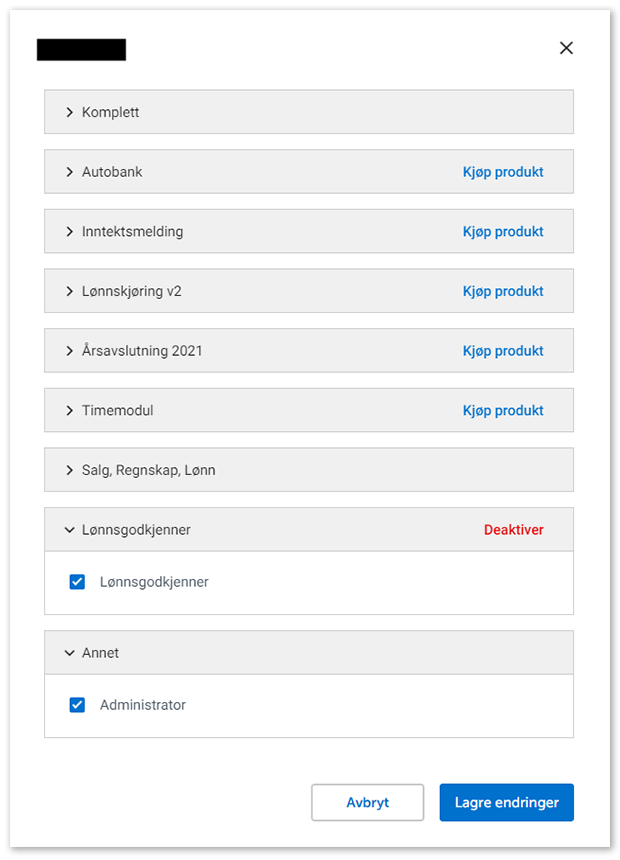
Task: Uncheck the Lønnsgodkjenner checkbox
Action: 77,582
